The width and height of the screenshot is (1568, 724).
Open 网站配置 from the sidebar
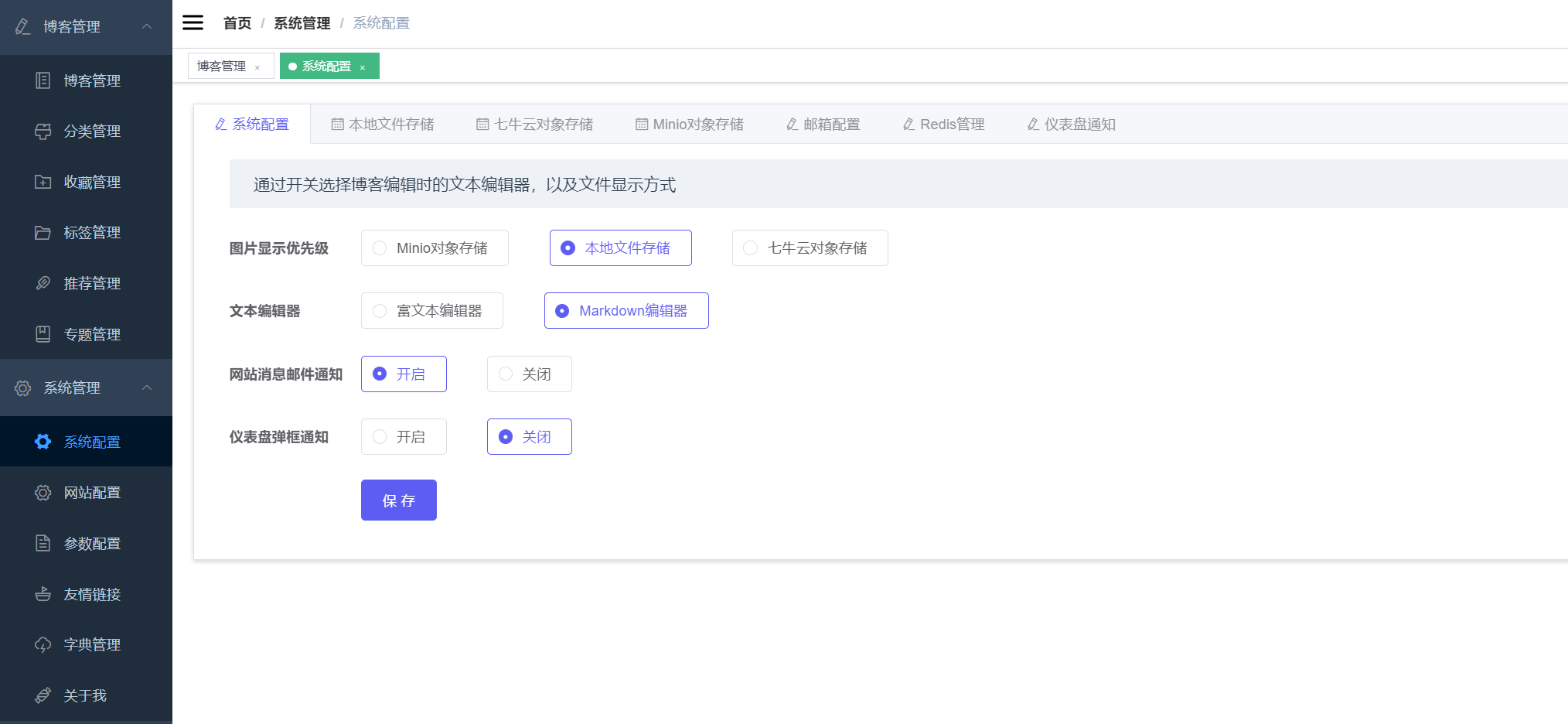(86, 493)
